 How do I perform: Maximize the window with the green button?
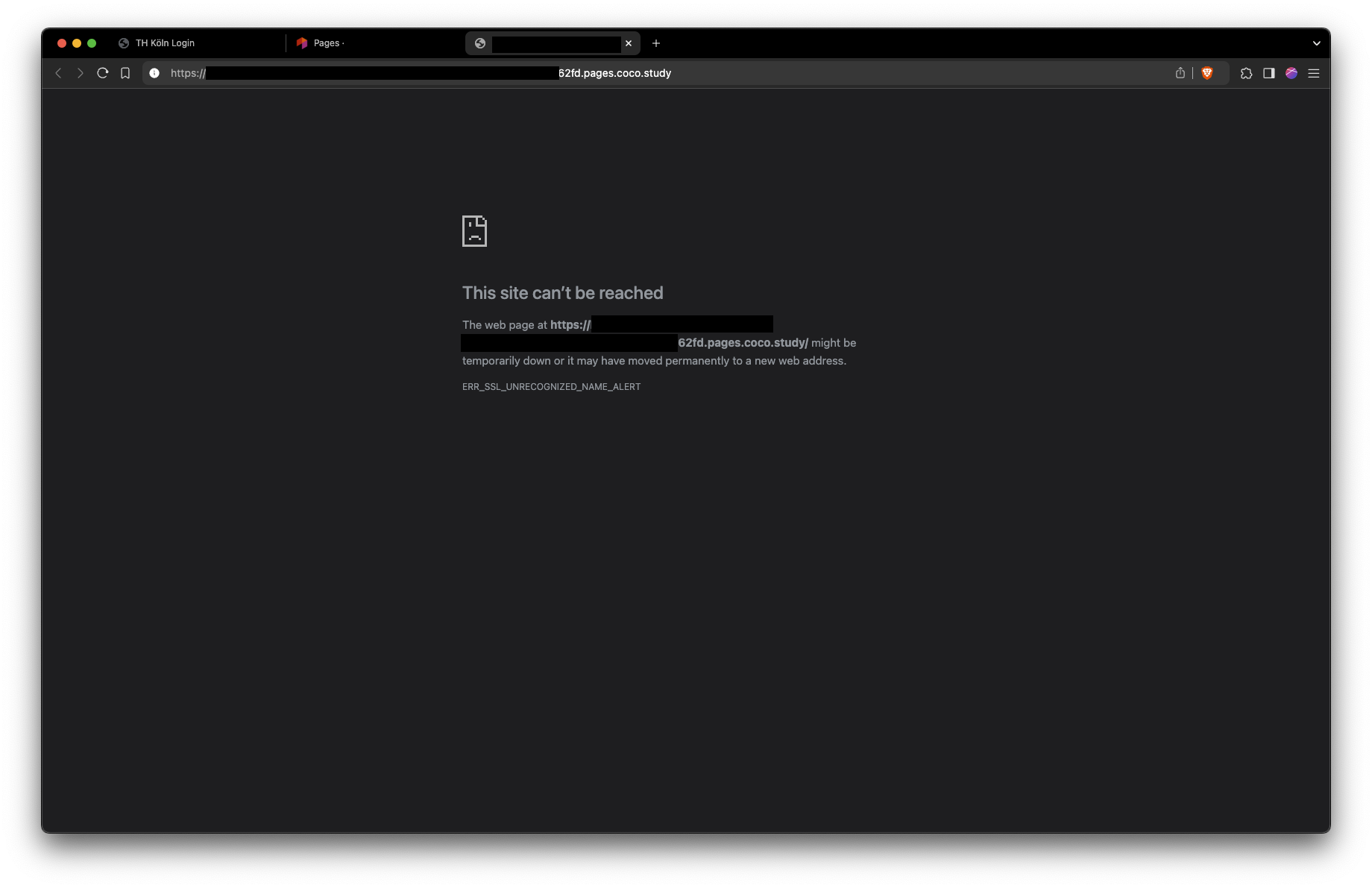[x=92, y=43]
